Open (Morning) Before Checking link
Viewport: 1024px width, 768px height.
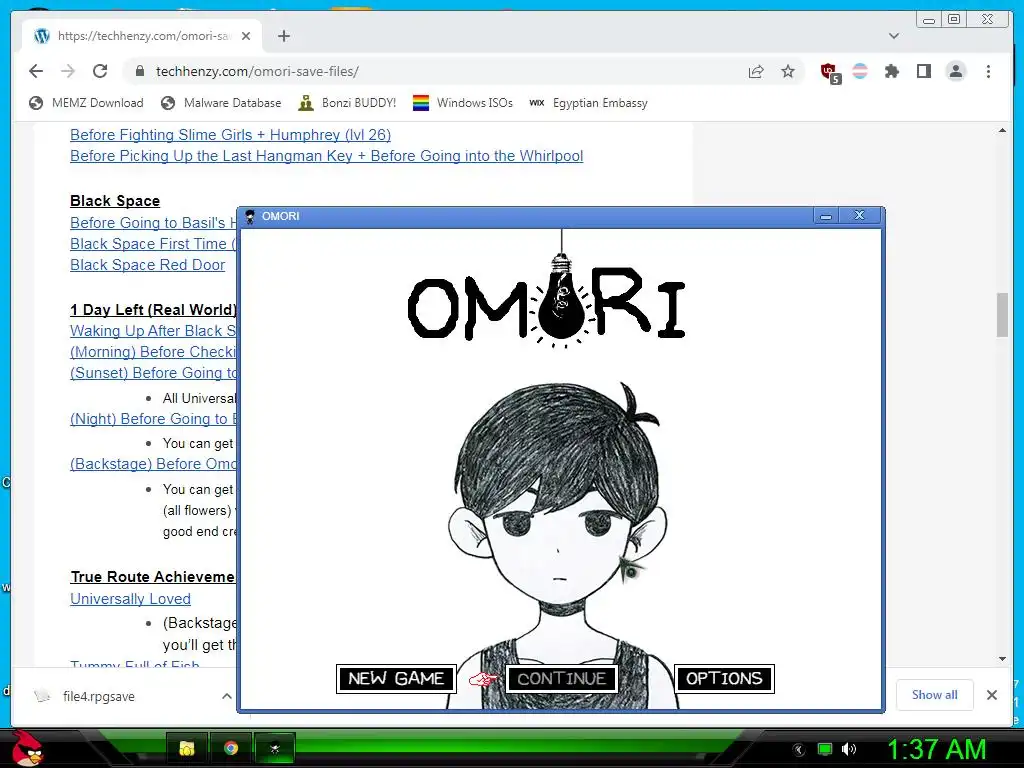point(153,351)
